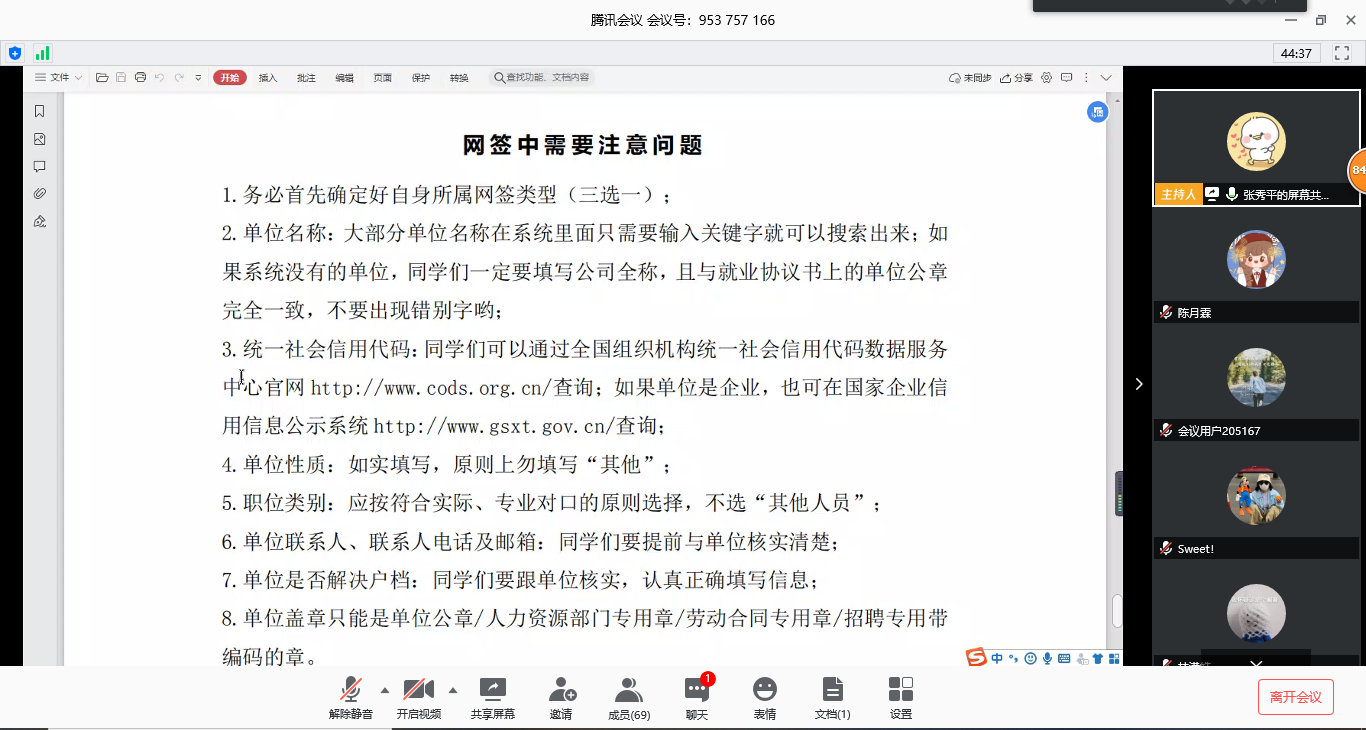This screenshot has height=730, width=1366.
Task: Switch to the 批注 tab
Action: click(306, 78)
